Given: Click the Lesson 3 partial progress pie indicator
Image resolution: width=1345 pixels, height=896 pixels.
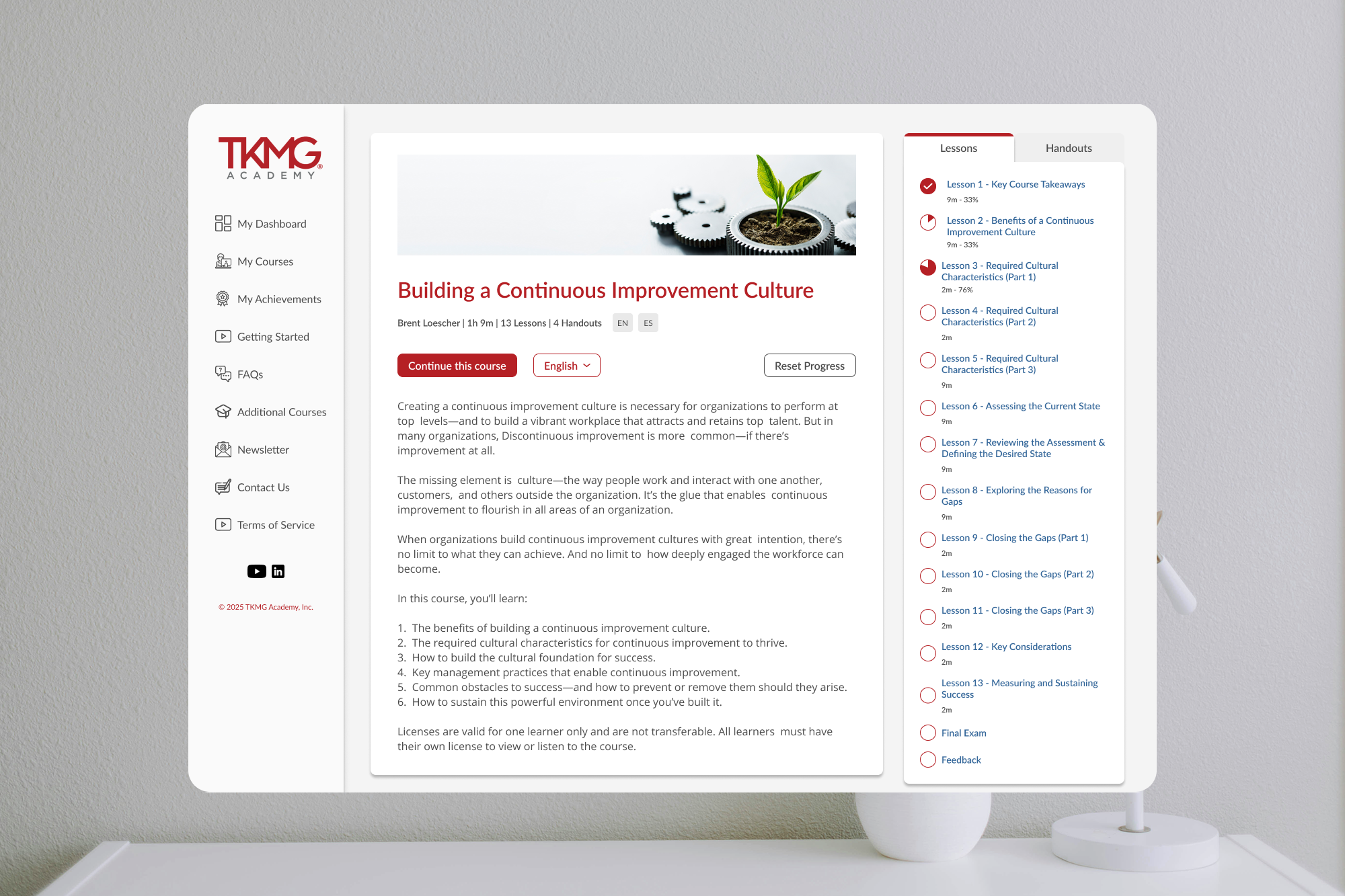Looking at the screenshot, I should coord(927,268).
